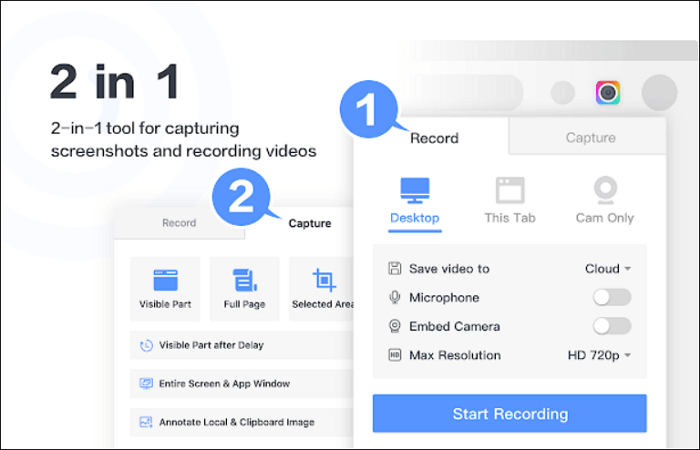
Task: Choose the Full Page capture icon
Action: (x=244, y=280)
